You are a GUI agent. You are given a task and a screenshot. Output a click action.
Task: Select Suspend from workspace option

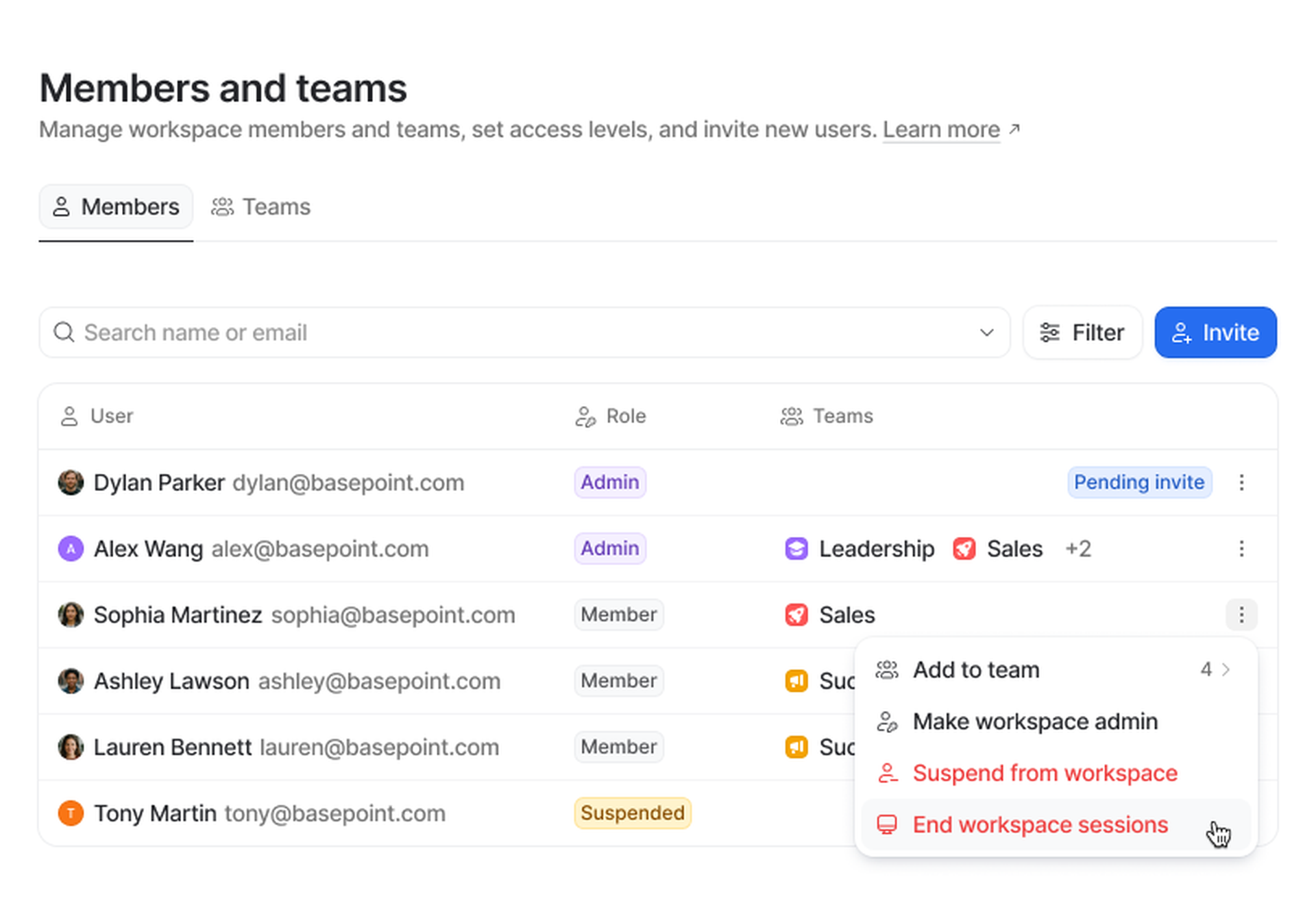point(1045,773)
